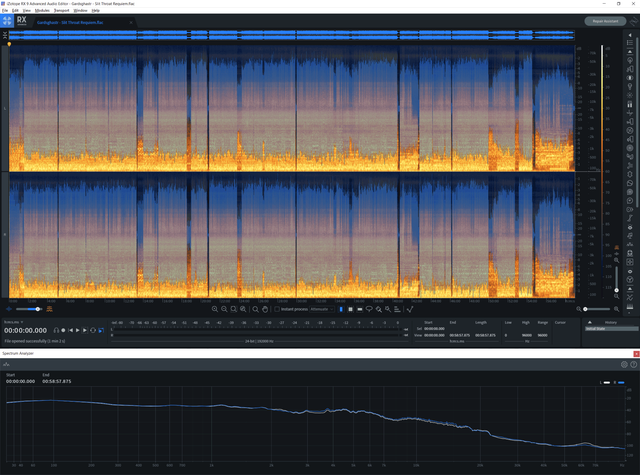Click the selection Start time field
This screenshot has width=640, height=475.
[x=434, y=329]
